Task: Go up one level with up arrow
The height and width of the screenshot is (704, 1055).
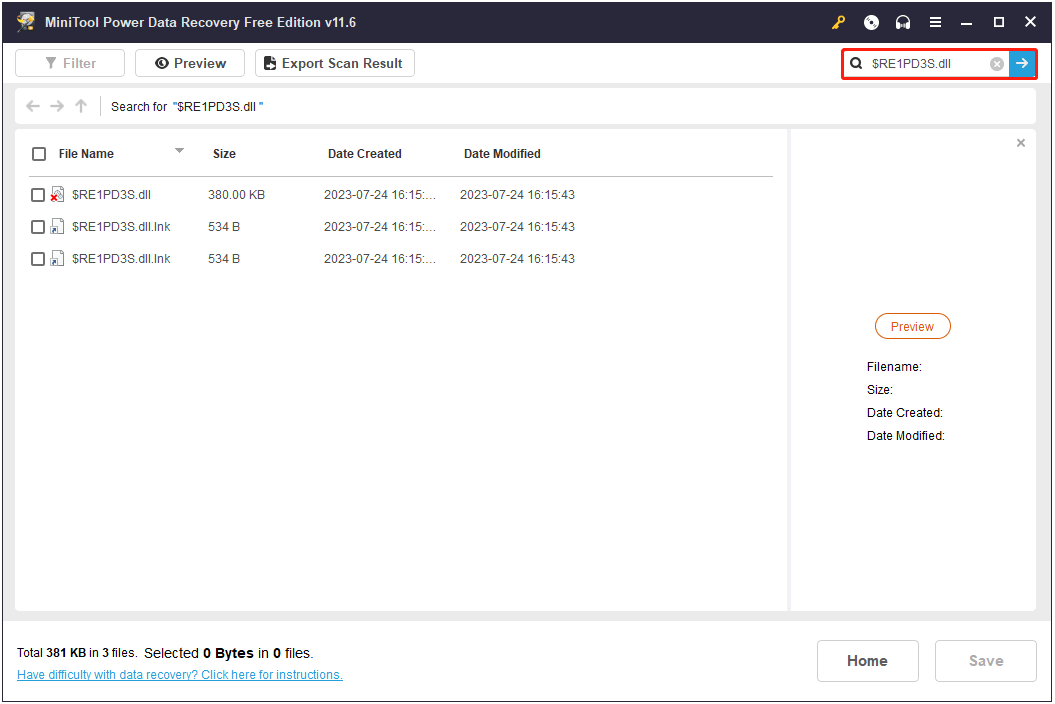Action: click(81, 106)
